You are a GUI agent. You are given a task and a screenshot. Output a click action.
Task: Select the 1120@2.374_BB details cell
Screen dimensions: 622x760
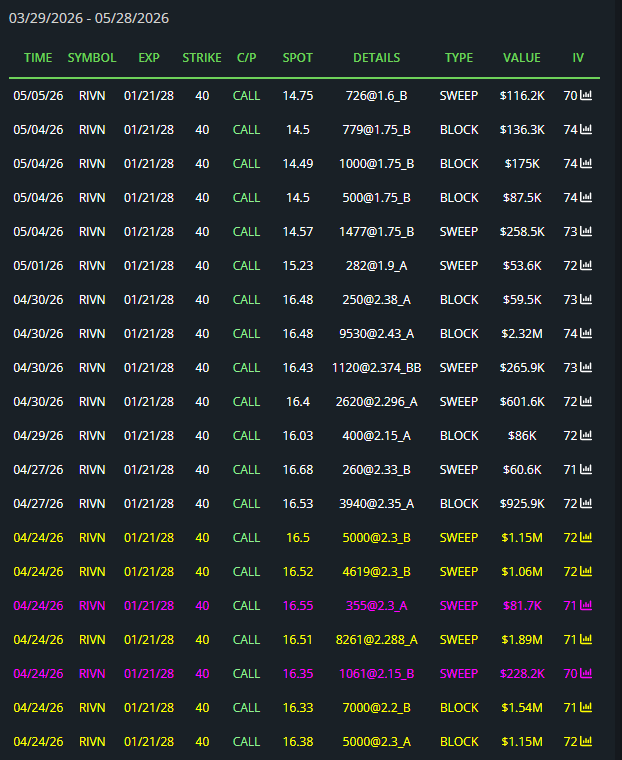pos(376,367)
